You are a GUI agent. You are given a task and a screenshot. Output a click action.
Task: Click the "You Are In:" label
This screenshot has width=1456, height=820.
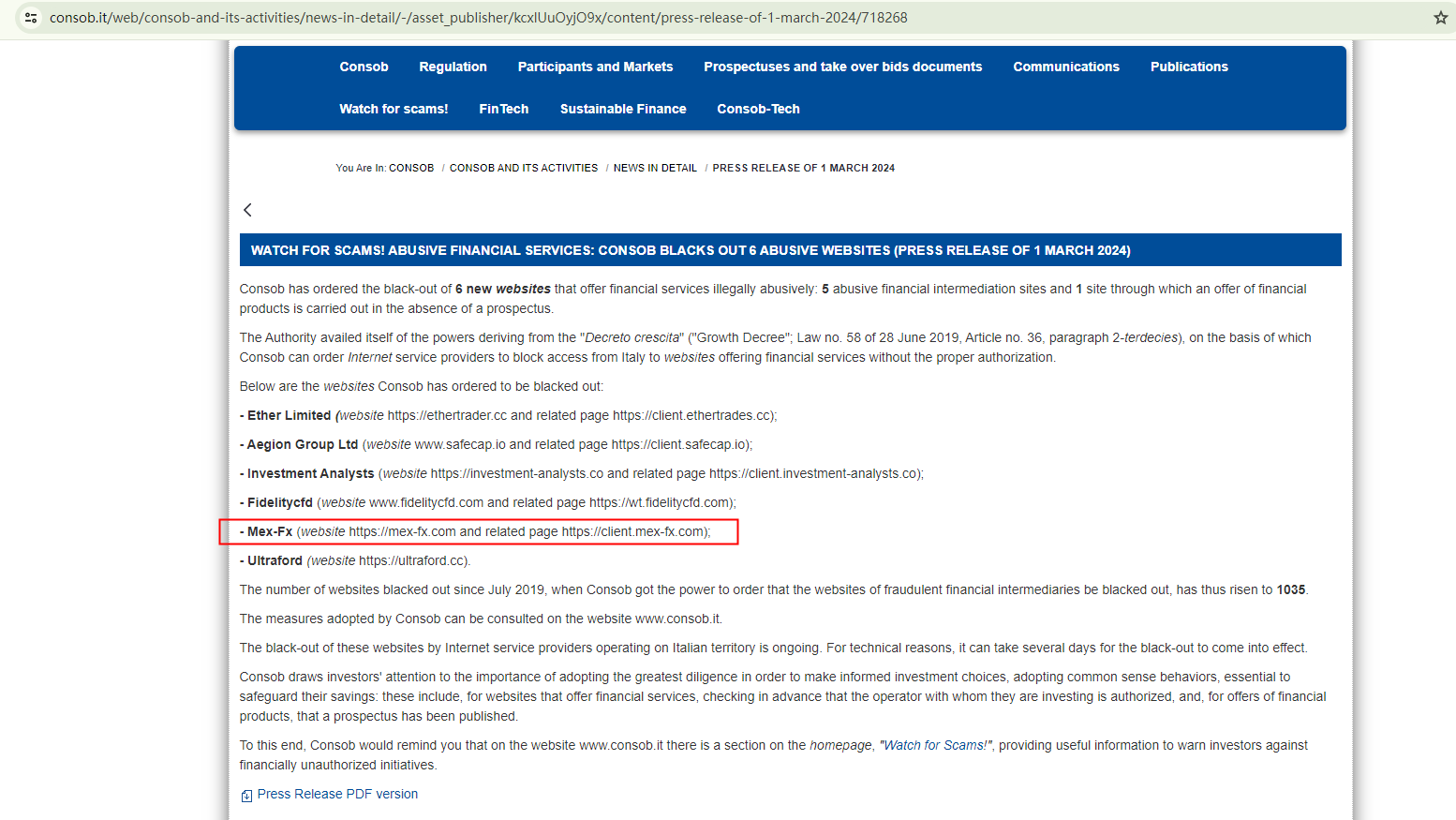coord(361,168)
